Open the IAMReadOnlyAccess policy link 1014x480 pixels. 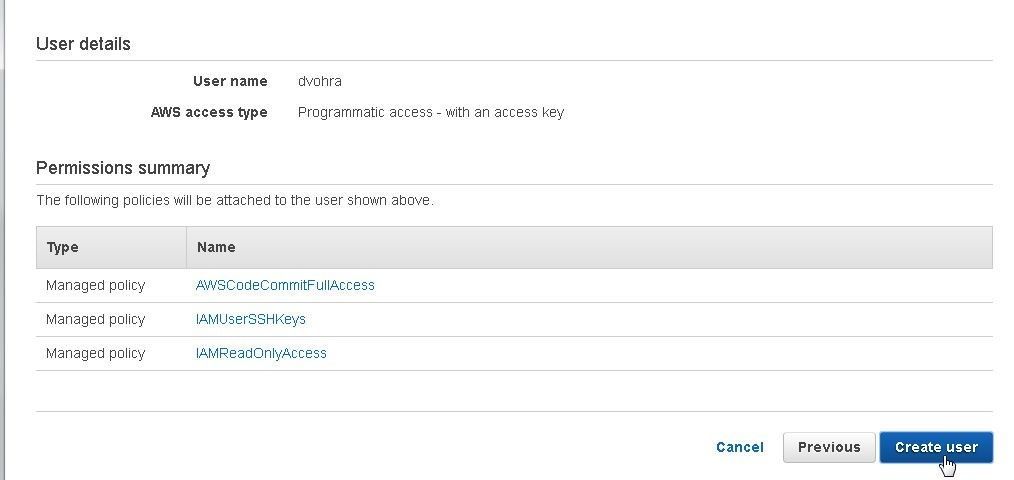coord(261,353)
